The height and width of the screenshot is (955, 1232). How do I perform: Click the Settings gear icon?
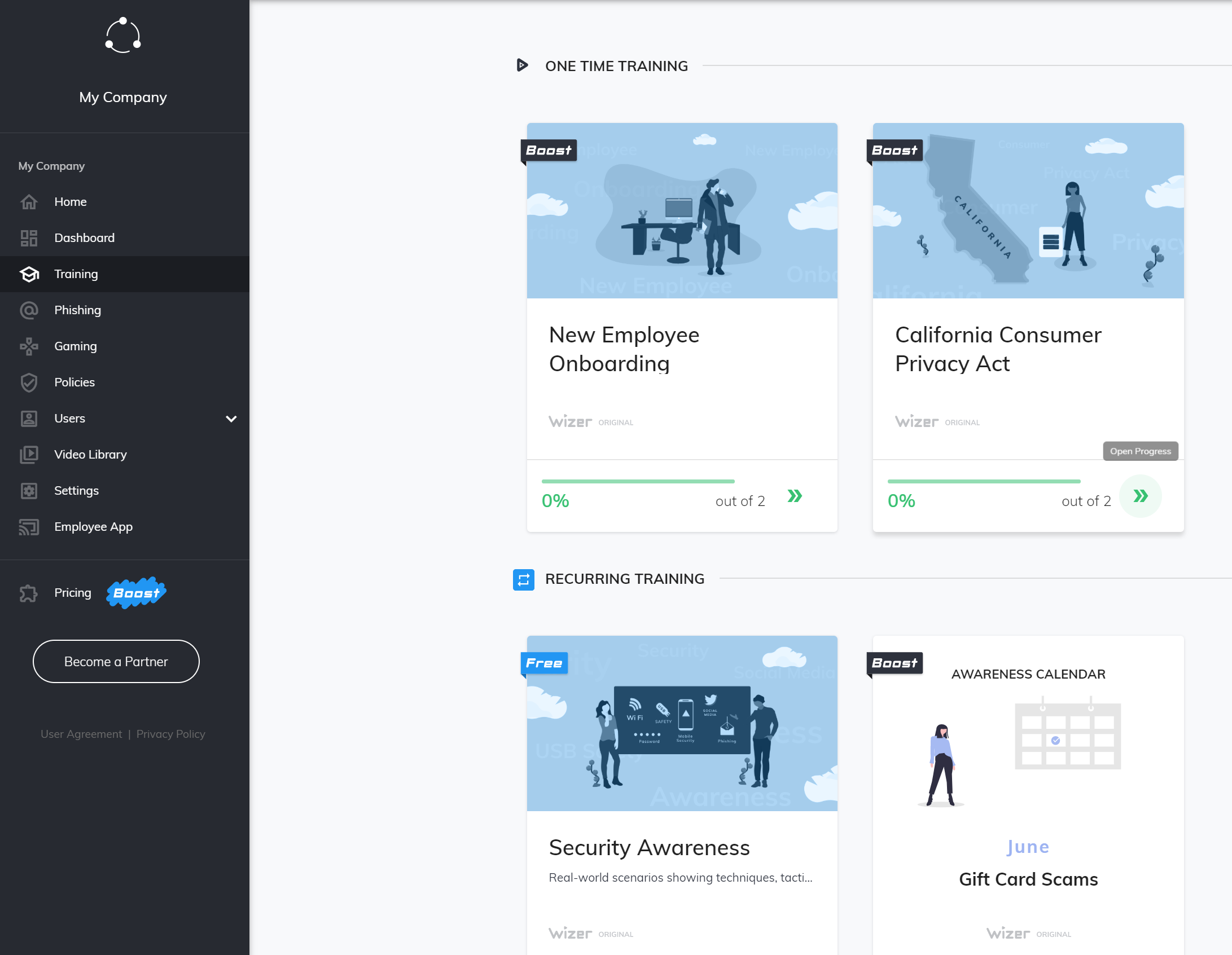(x=29, y=491)
